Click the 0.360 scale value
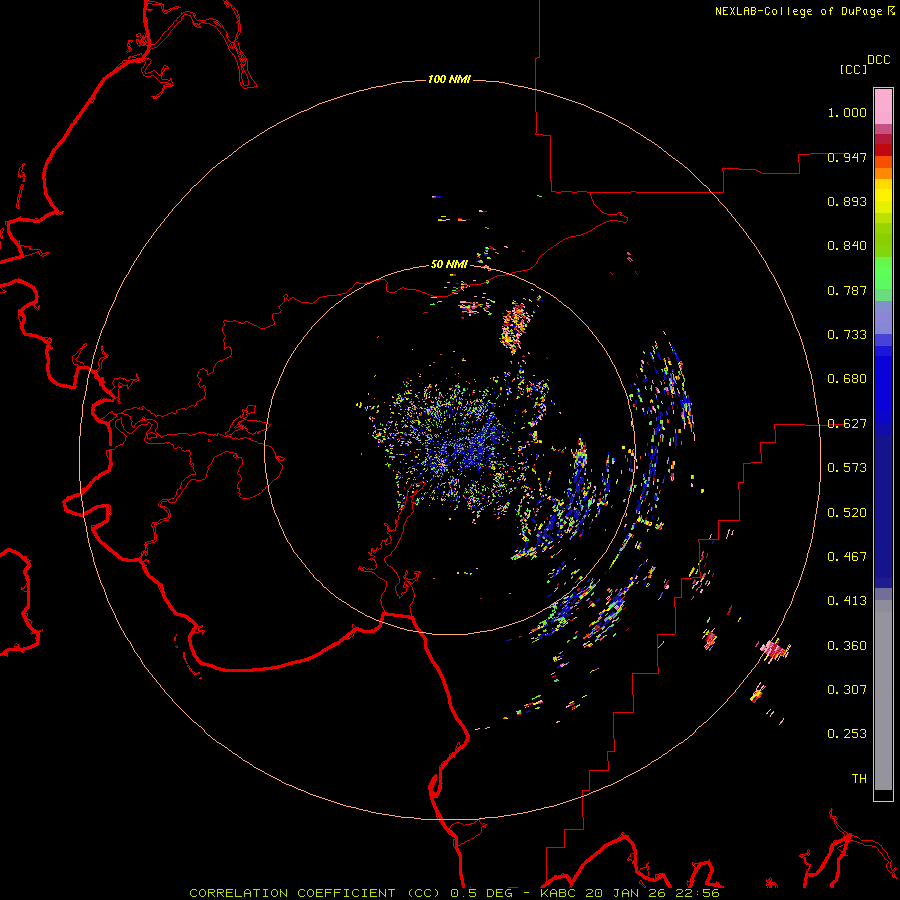 [847, 646]
